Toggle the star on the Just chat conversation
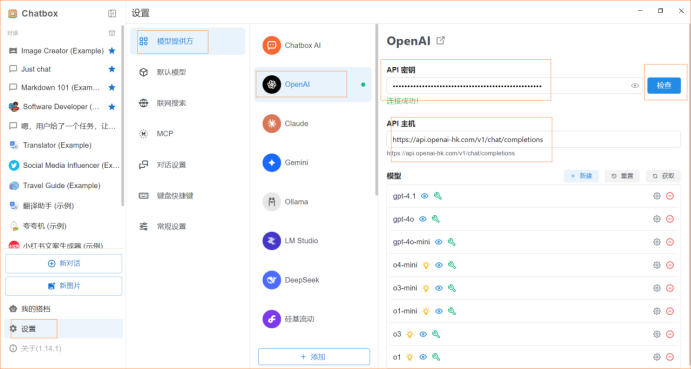The image size is (691, 369). [112, 69]
